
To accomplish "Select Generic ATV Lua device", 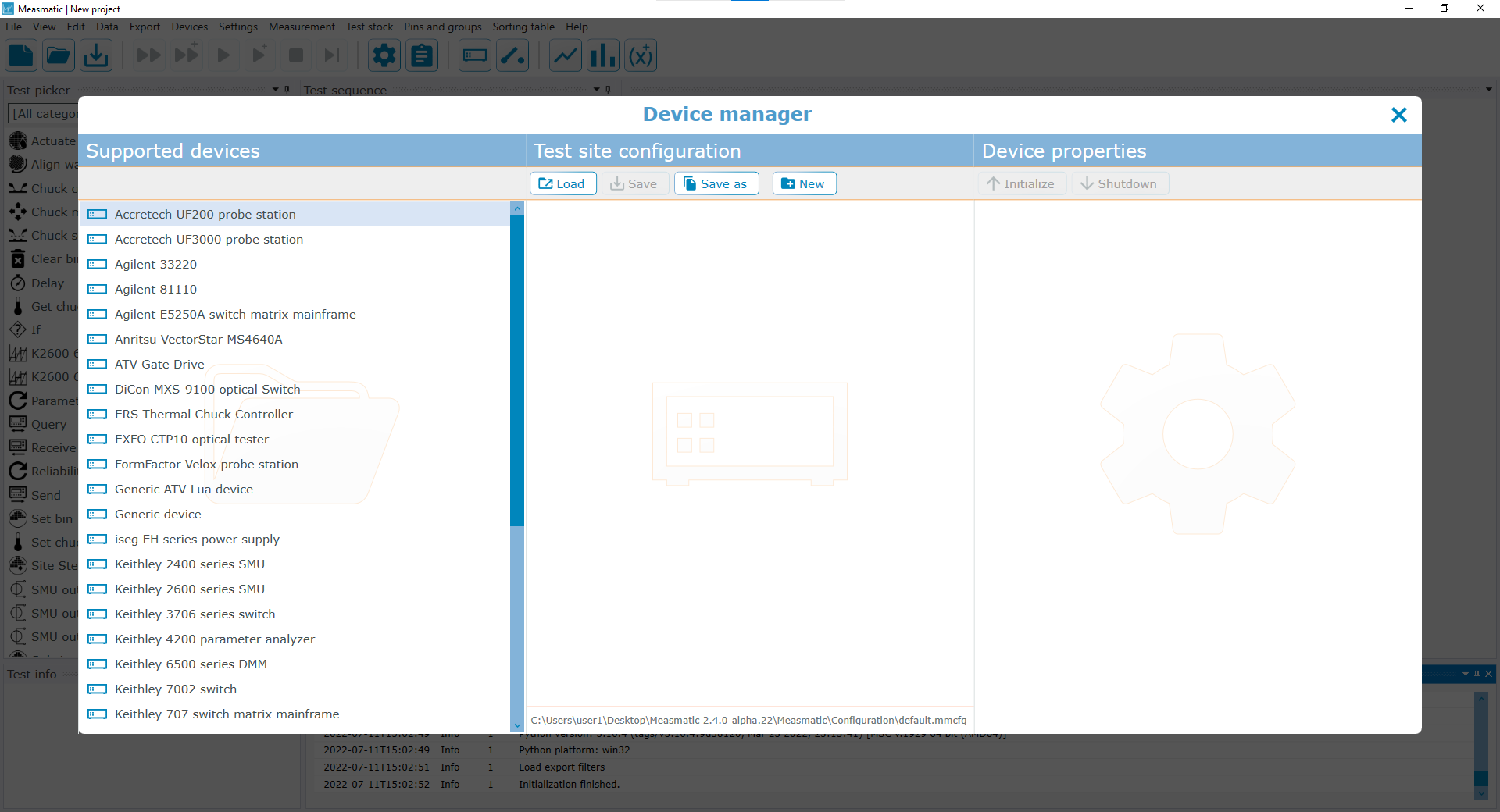I will [x=295, y=489].
